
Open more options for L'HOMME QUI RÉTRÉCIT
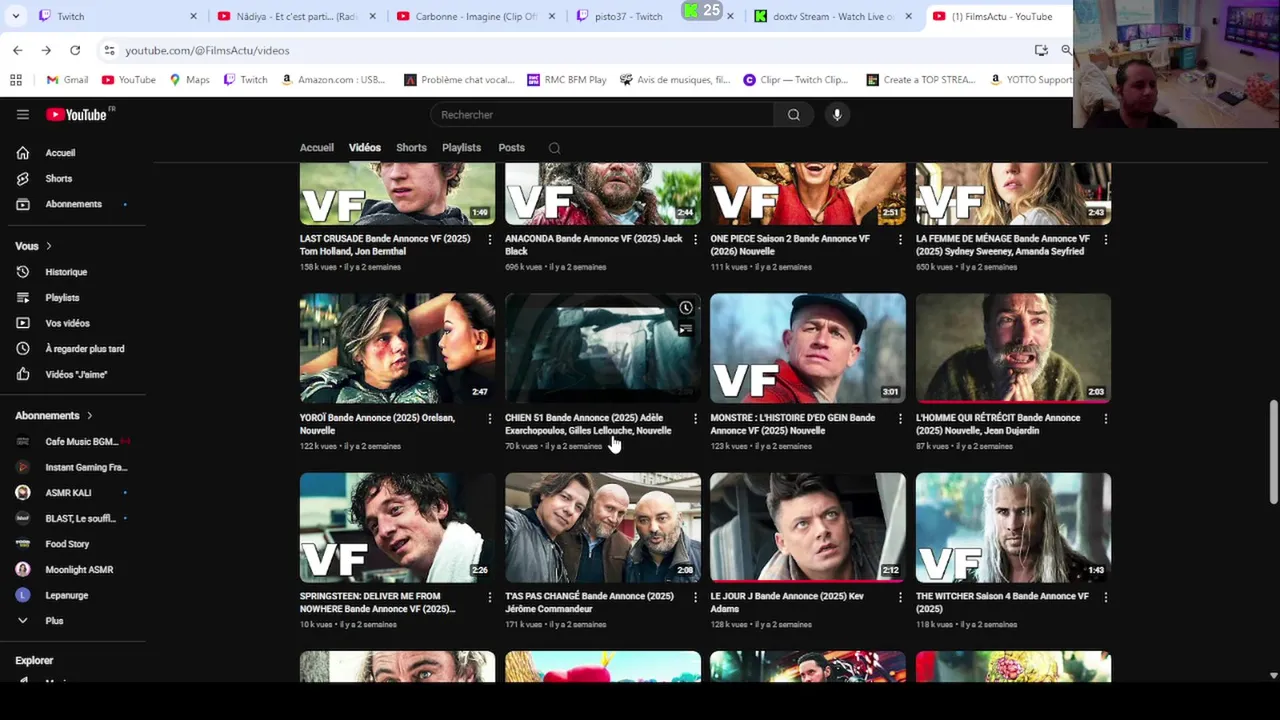pos(1105,419)
